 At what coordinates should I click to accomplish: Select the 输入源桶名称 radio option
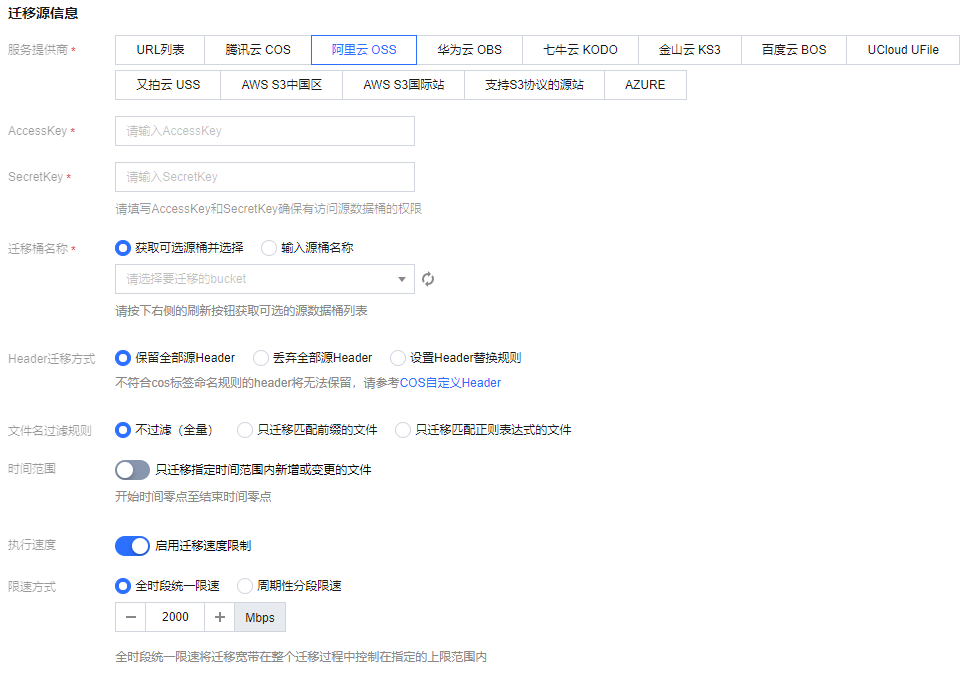click(x=269, y=248)
